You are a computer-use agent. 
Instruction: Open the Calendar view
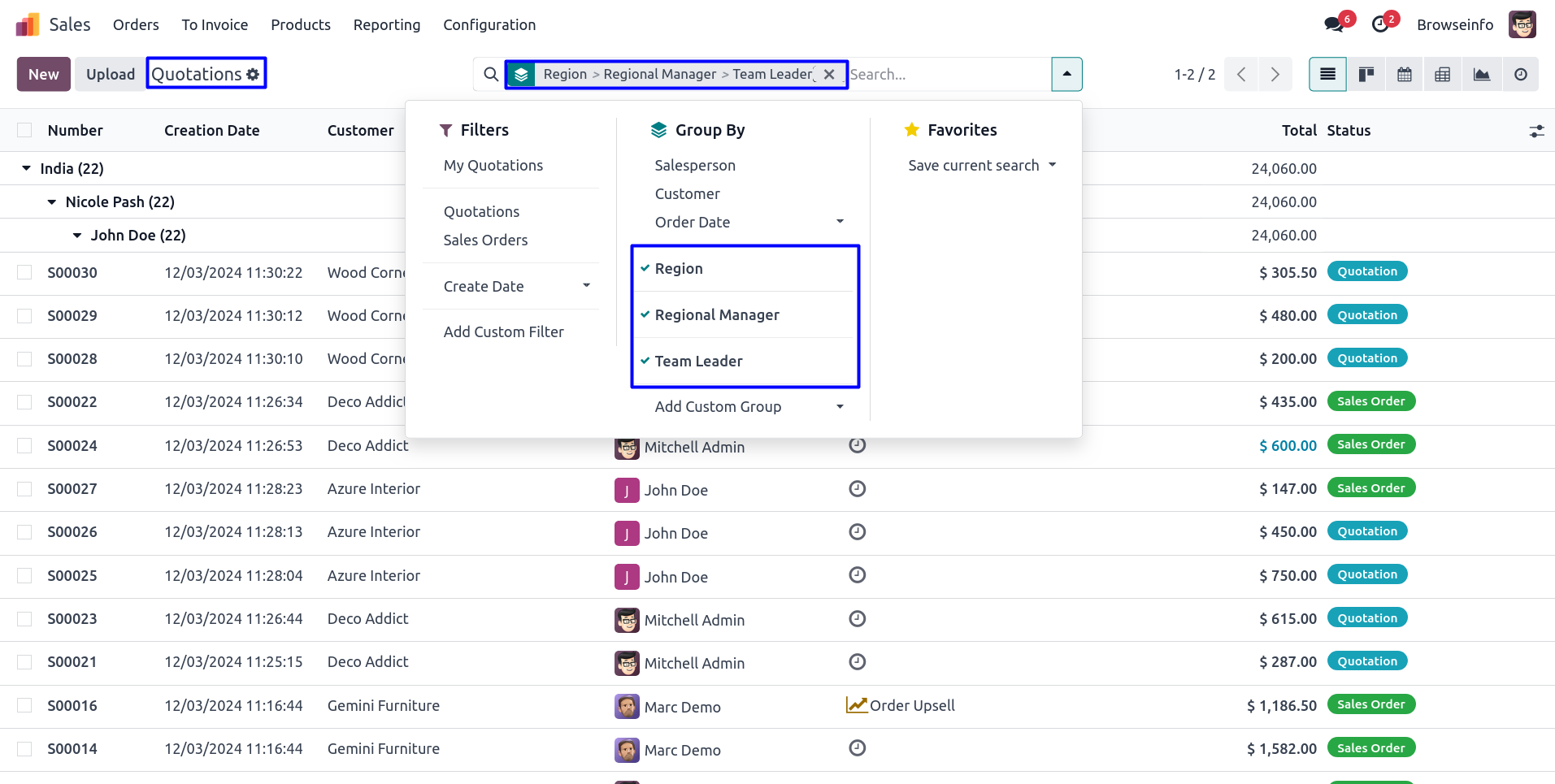[x=1405, y=75]
